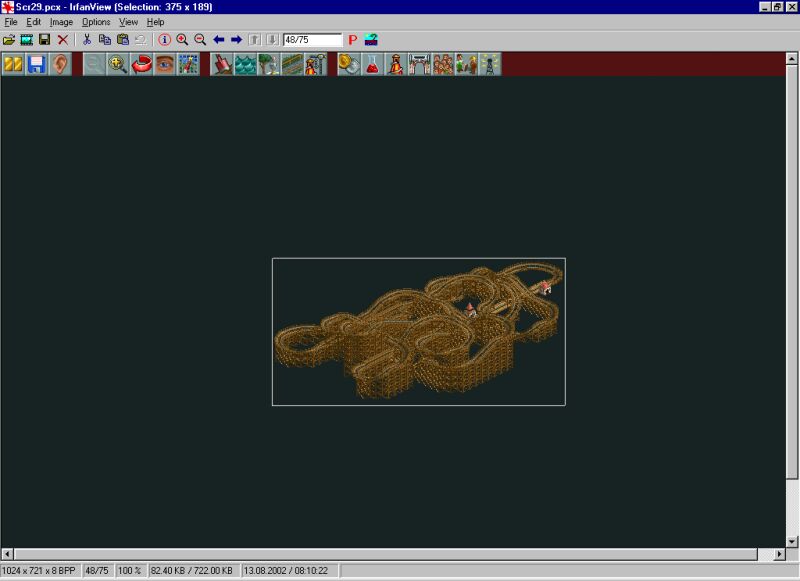
Task: Open a file with the folder icon
Action: coord(9,40)
